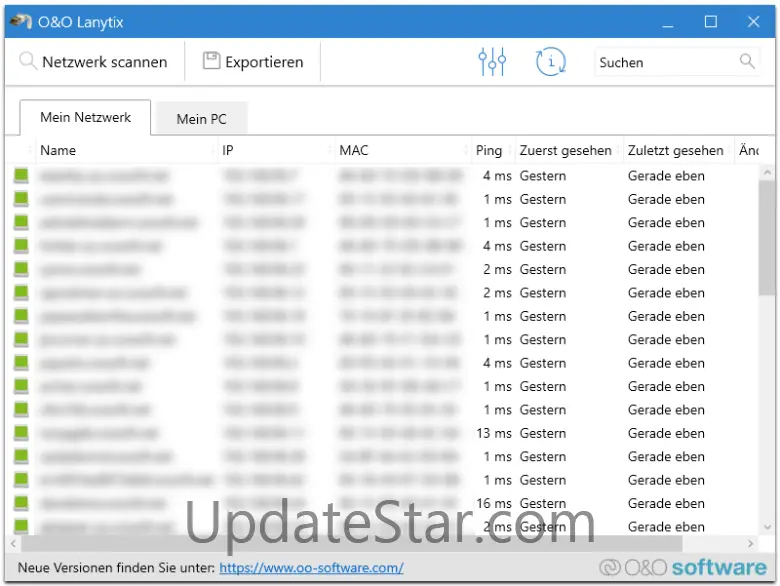This screenshot has height=586, width=780.
Task: Click the horizontal scrollbar thumb
Action: point(351,544)
